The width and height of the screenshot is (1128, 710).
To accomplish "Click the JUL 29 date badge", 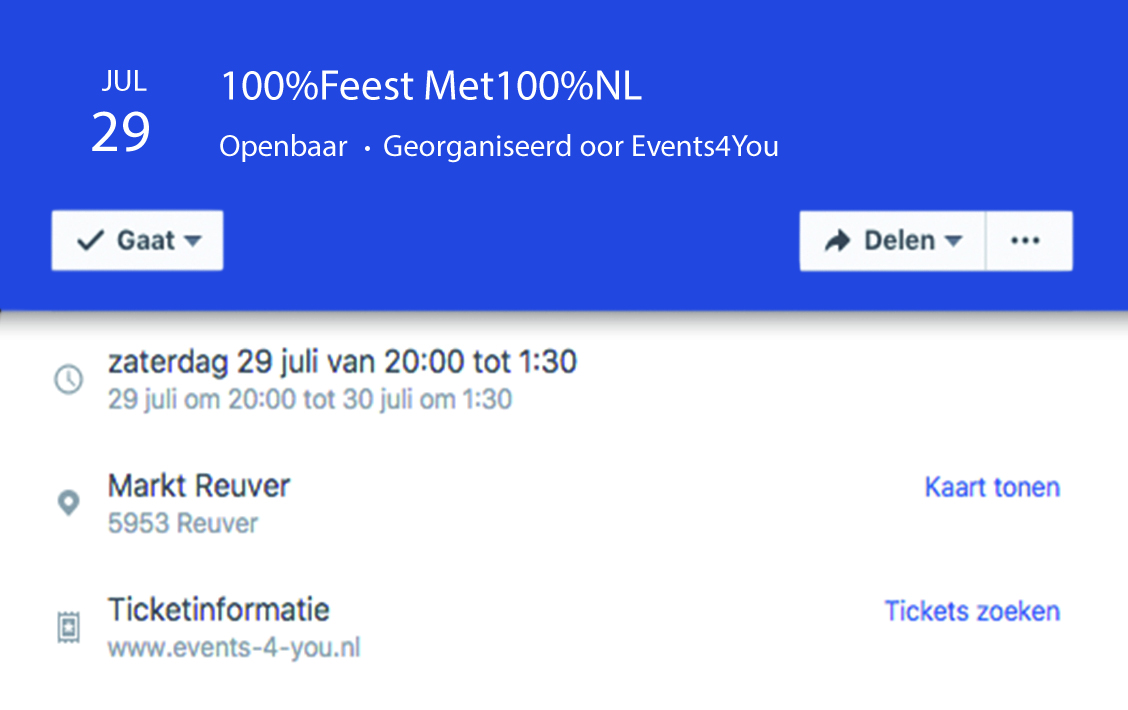I will pyautogui.click(x=122, y=111).
